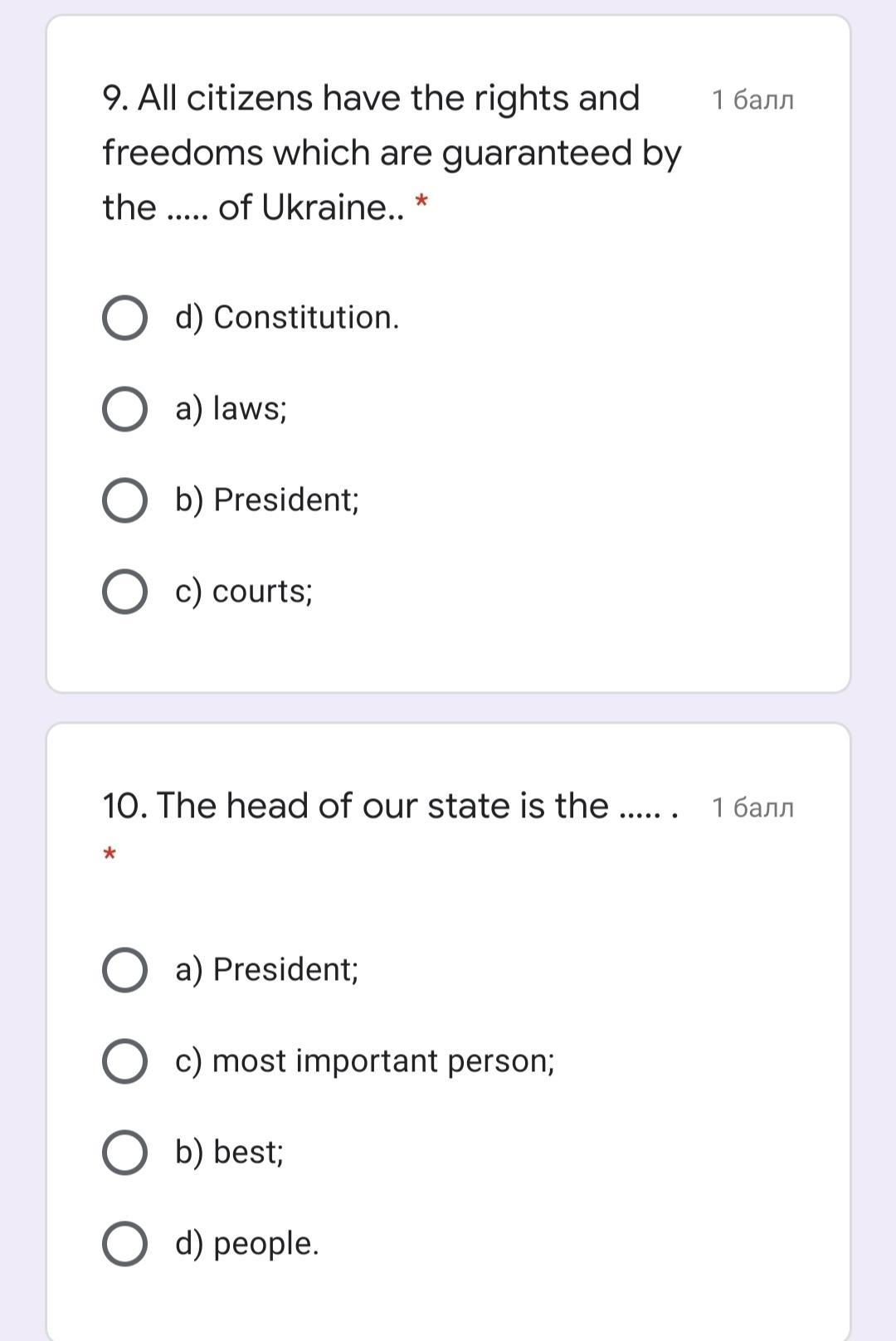Image resolution: width=896 pixels, height=1341 pixels.
Task: Choose radio button 'c) most important person;'
Action: (x=124, y=1061)
